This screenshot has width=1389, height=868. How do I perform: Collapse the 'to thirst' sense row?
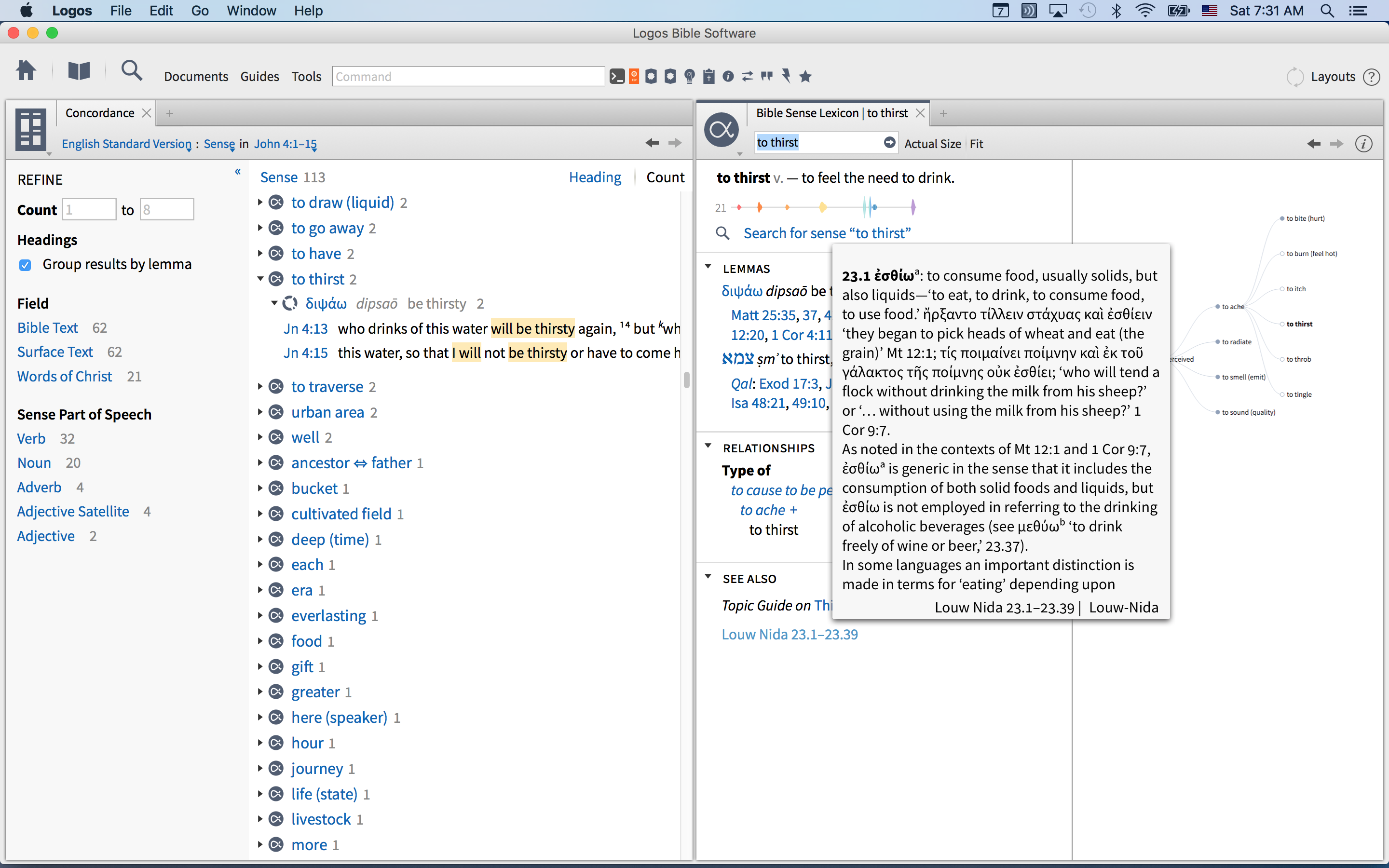pyautogui.click(x=260, y=279)
